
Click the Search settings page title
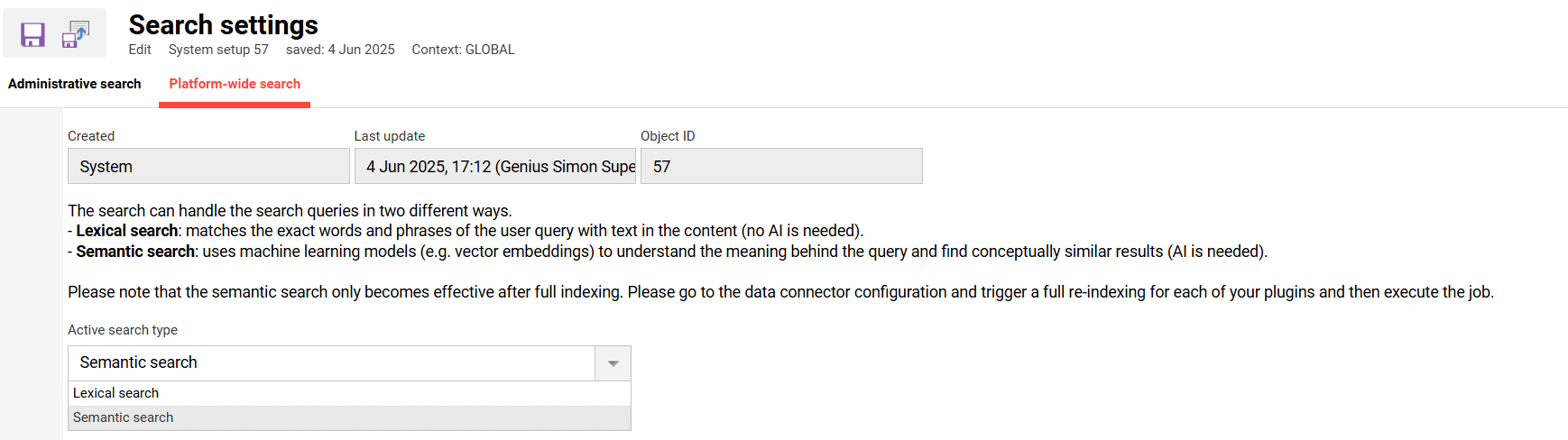point(223,24)
